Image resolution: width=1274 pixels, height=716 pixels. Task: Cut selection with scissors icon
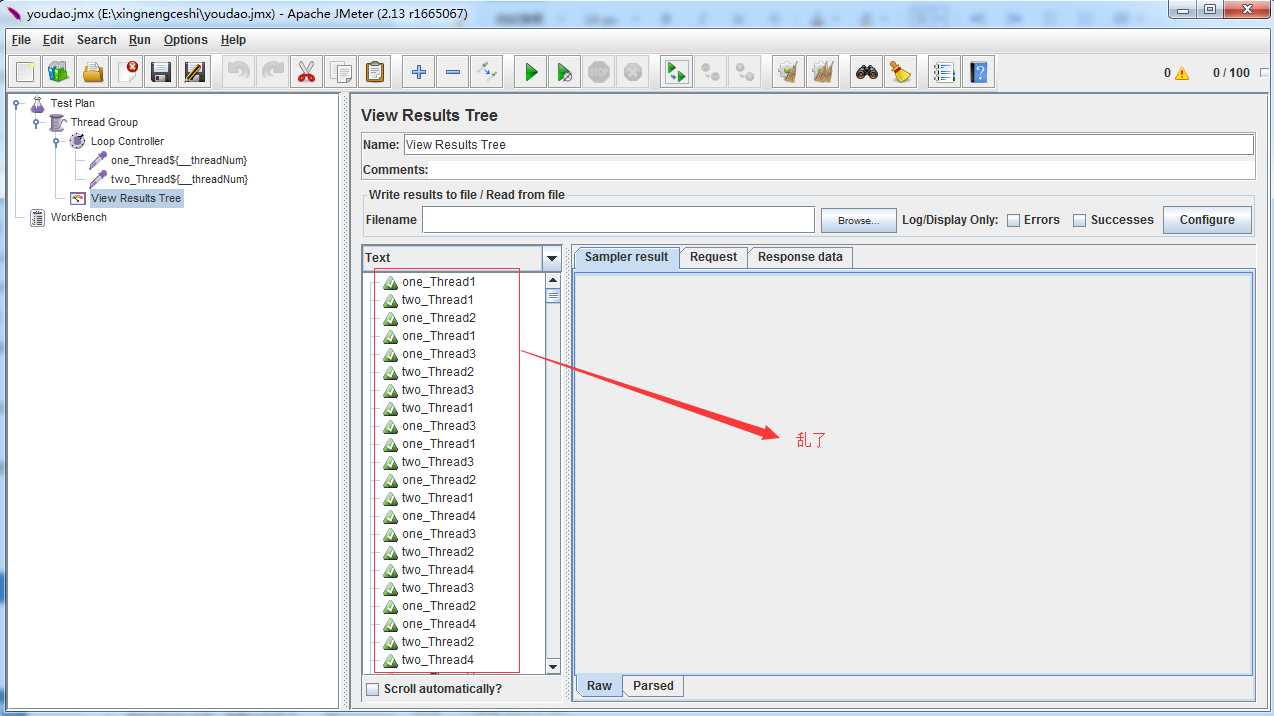tap(307, 72)
